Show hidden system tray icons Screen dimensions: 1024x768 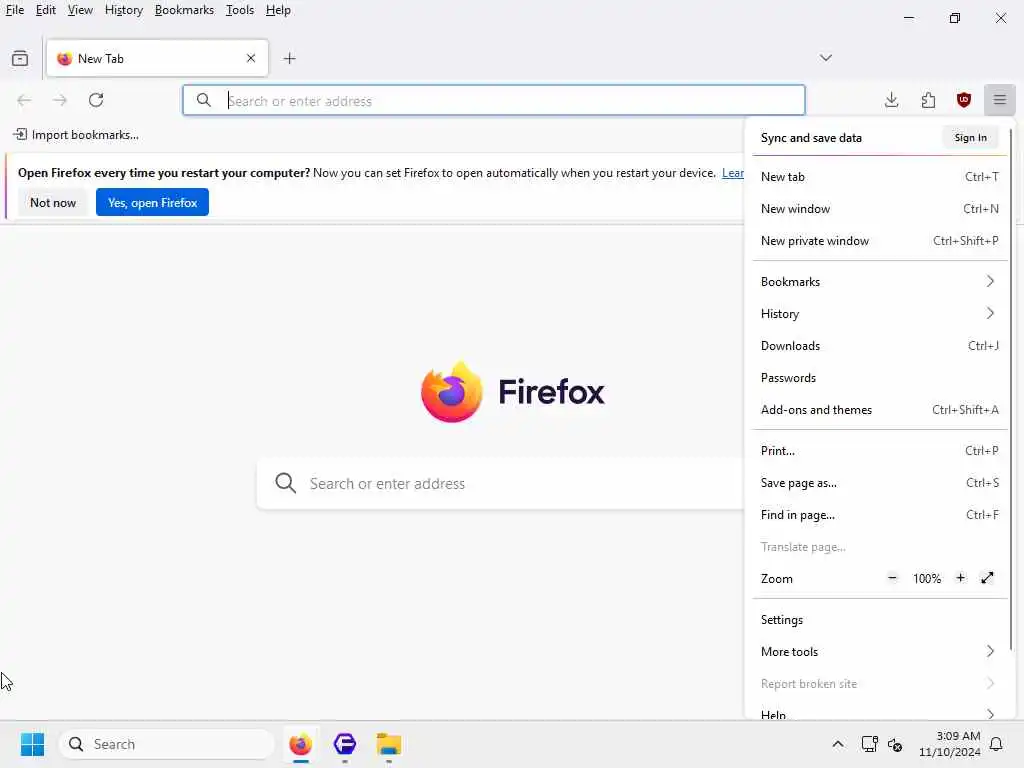[838, 744]
